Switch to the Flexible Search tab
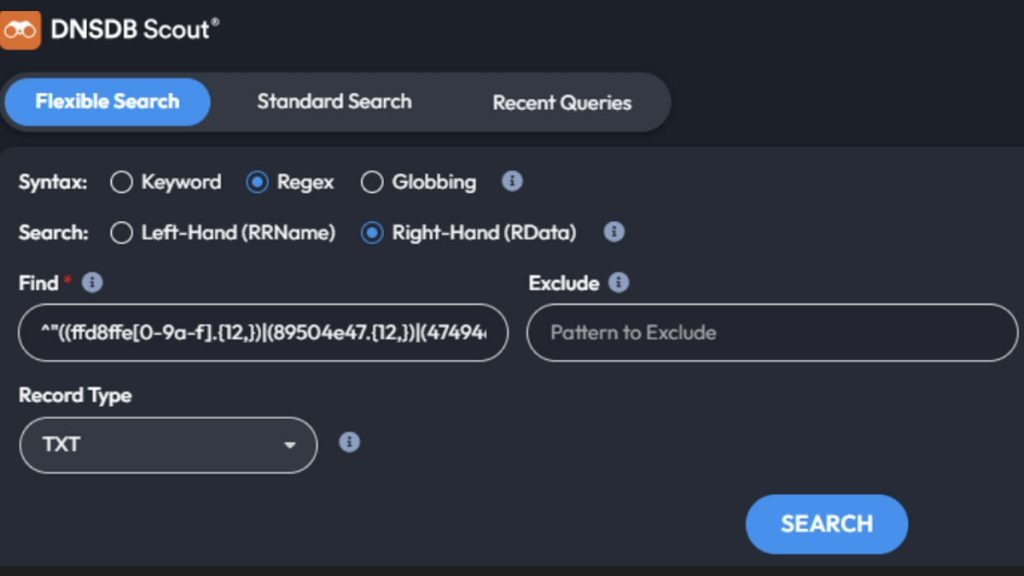The width and height of the screenshot is (1024, 576). pos(107,102)
